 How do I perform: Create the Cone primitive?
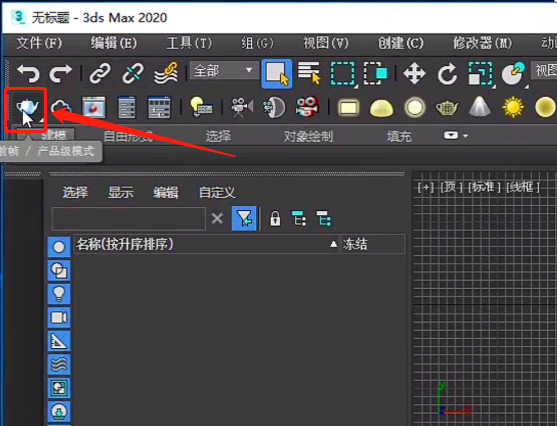480,106
